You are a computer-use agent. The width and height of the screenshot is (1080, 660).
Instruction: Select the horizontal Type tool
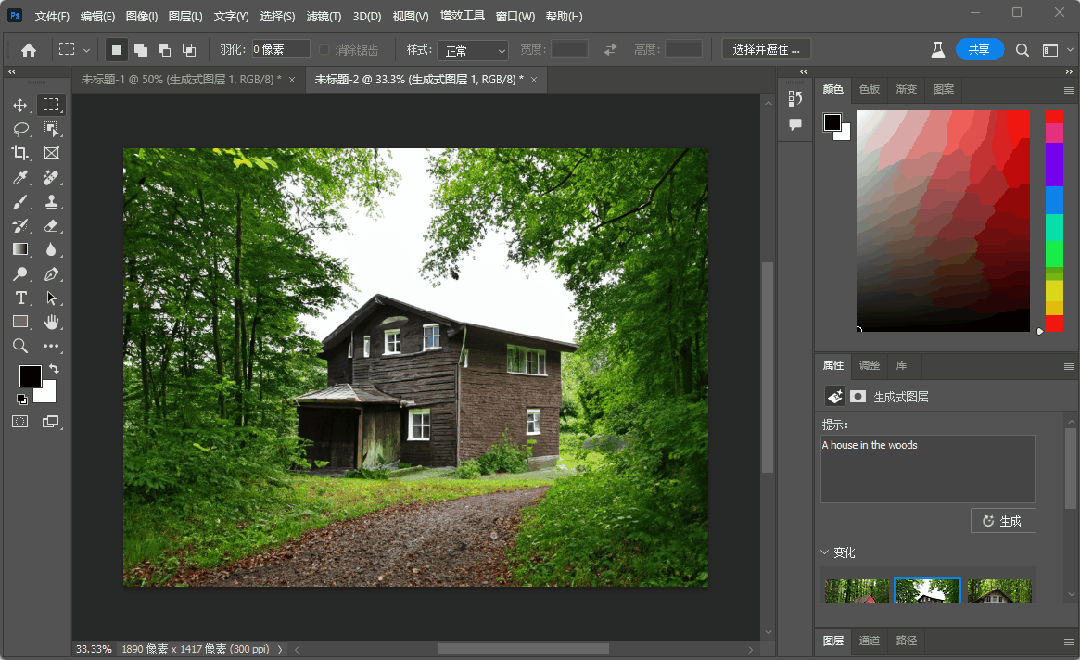click(x=20, y=298)
